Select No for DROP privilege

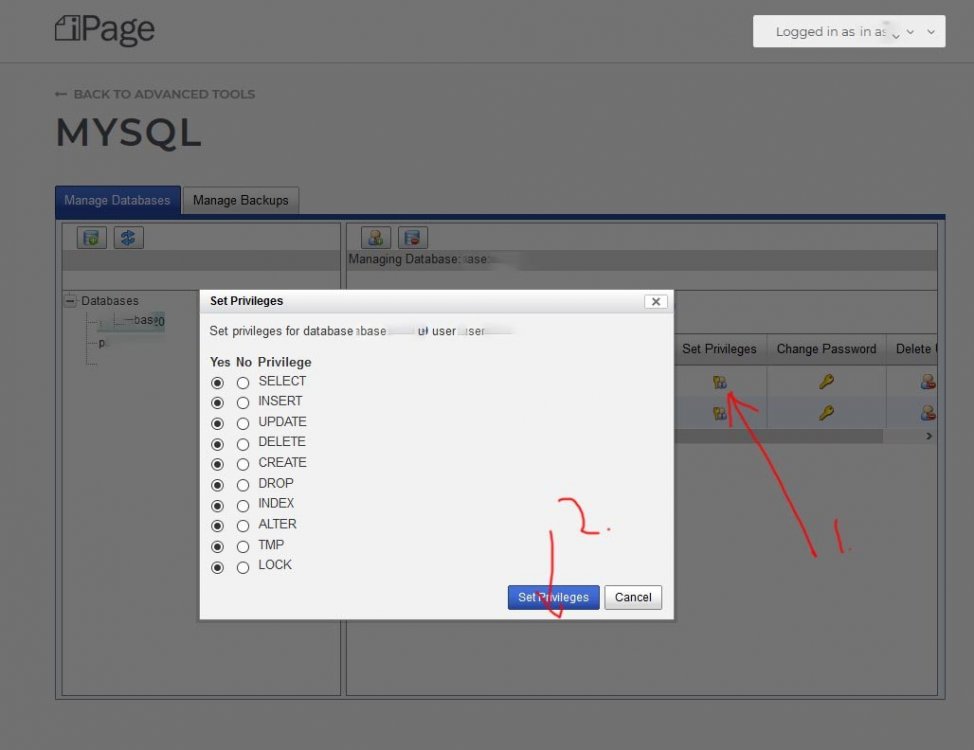click(243, 485)
